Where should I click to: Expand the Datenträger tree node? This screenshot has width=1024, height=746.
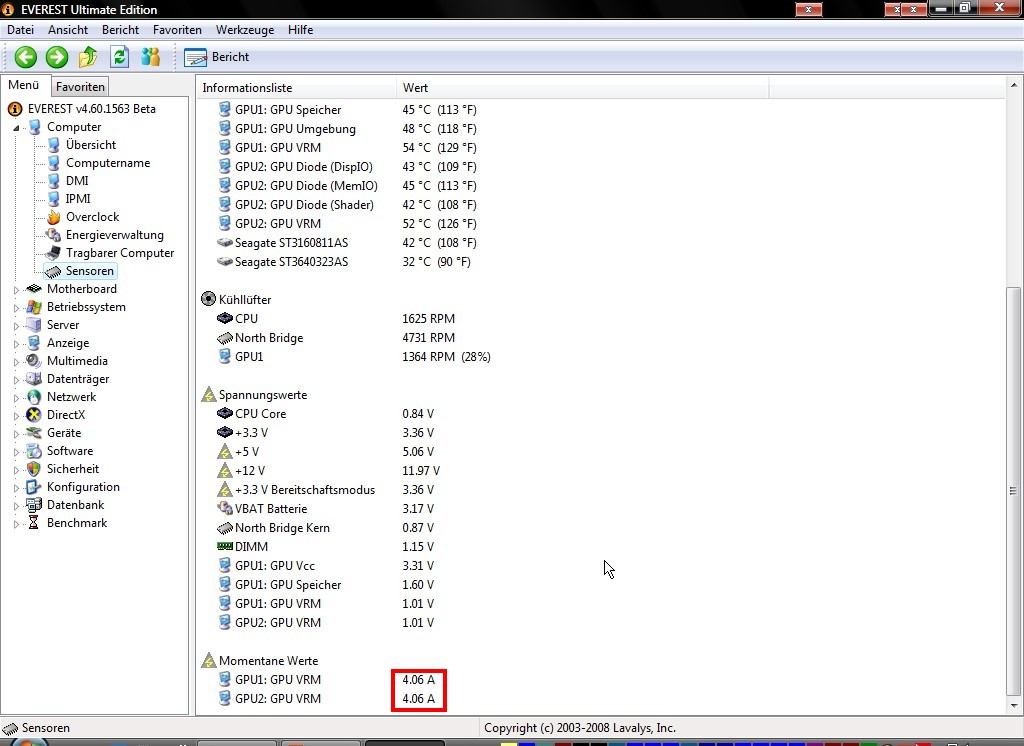[16, 380]
